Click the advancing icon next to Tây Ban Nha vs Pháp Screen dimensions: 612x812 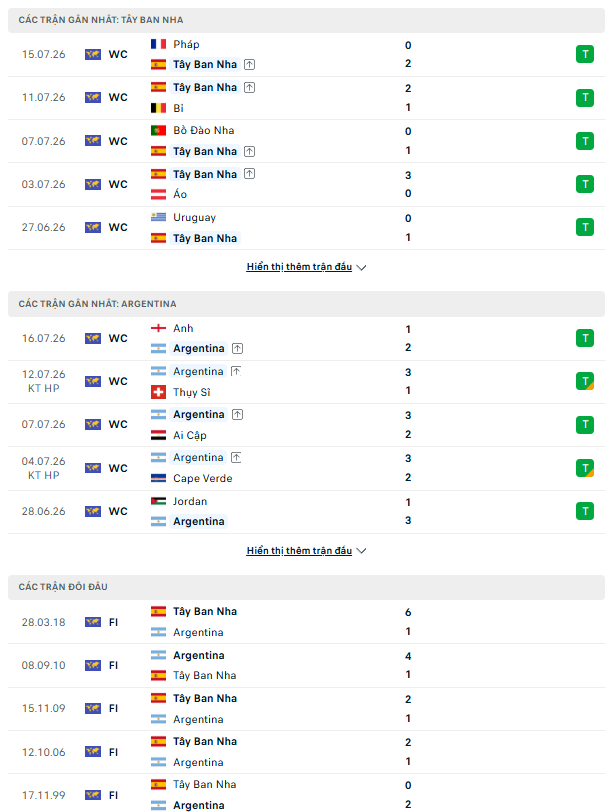point(249,65)
